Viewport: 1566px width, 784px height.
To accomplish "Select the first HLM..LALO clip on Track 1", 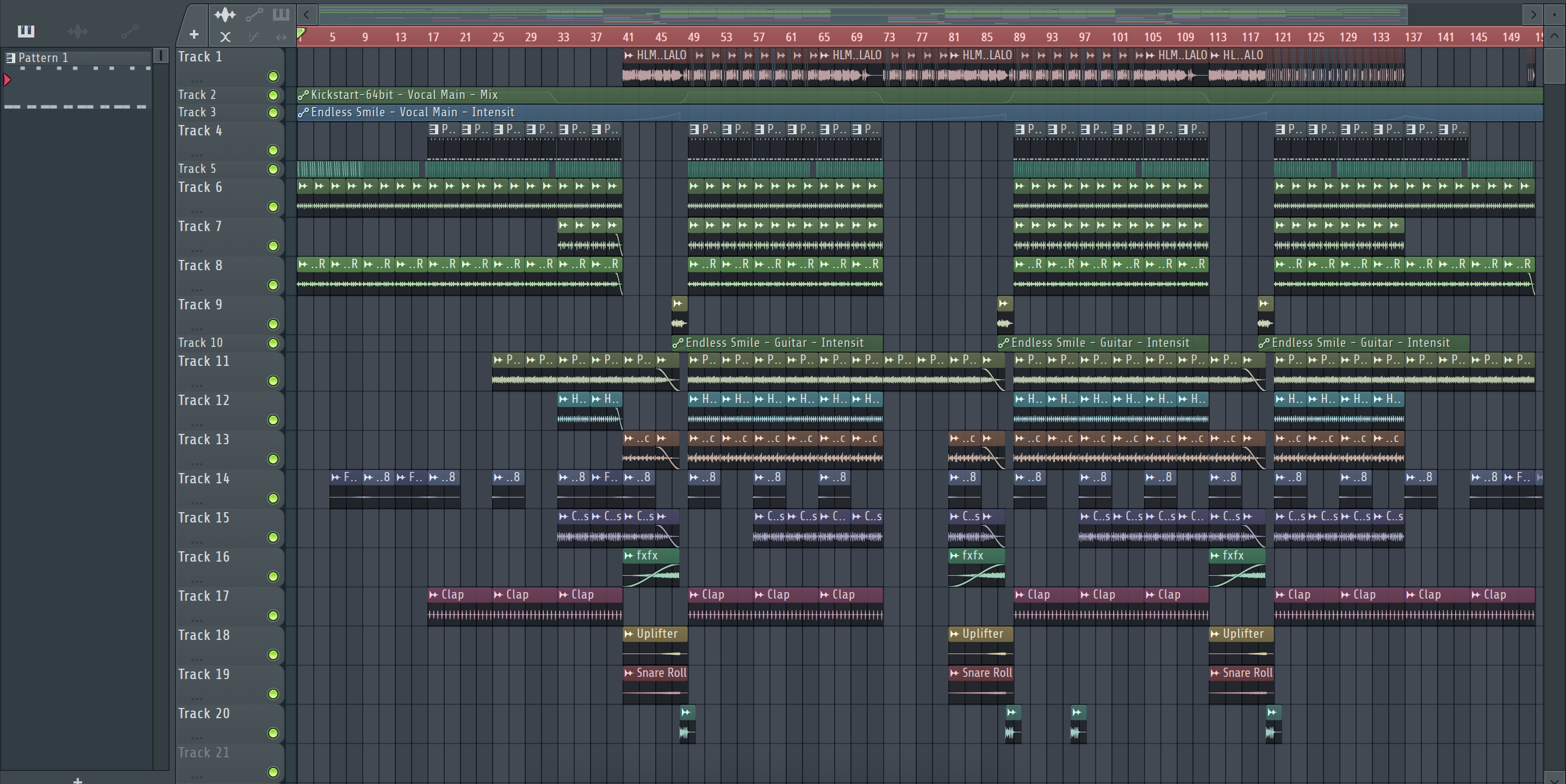I will pyautogui.click(x=655, y=67).
